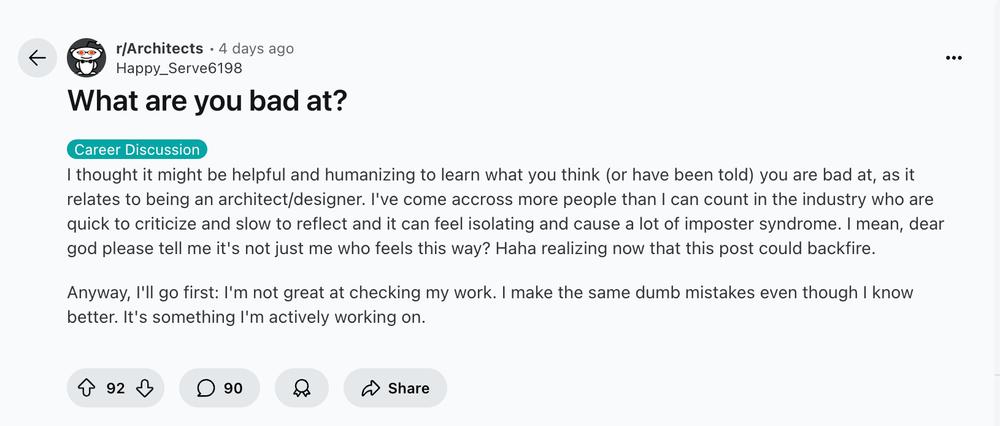Click the 92 vote score
The height and width of the screenshot is (426, 1000).
[115, 388]
